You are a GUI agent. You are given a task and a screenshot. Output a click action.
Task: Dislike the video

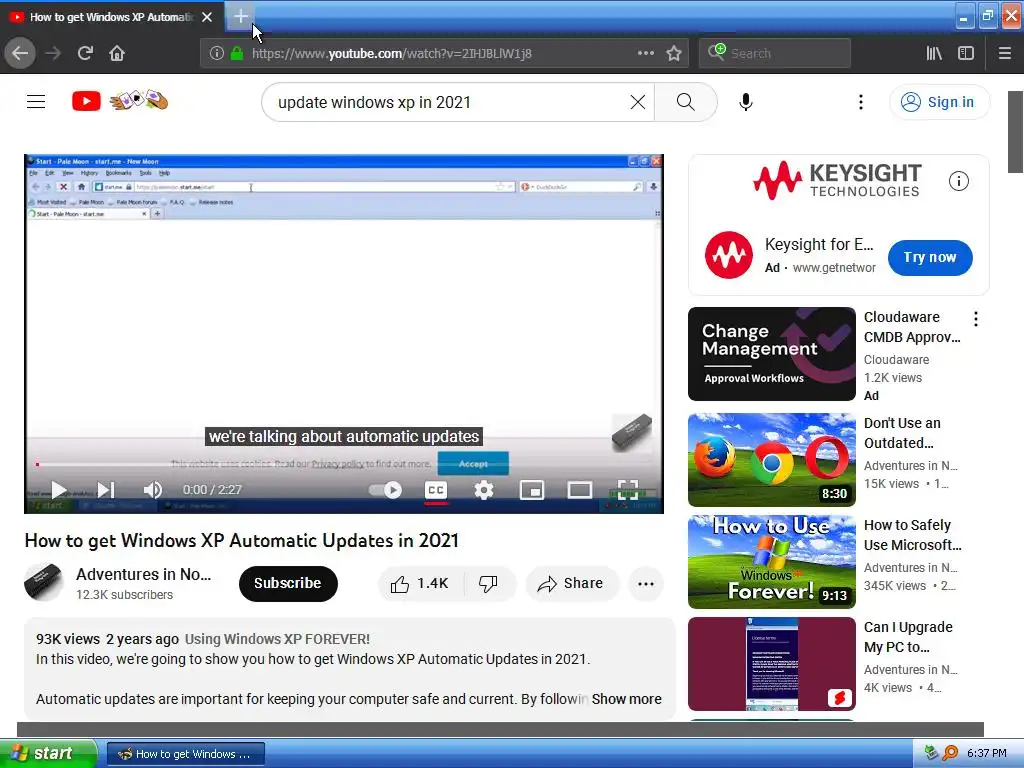click(x=488, y=583)
